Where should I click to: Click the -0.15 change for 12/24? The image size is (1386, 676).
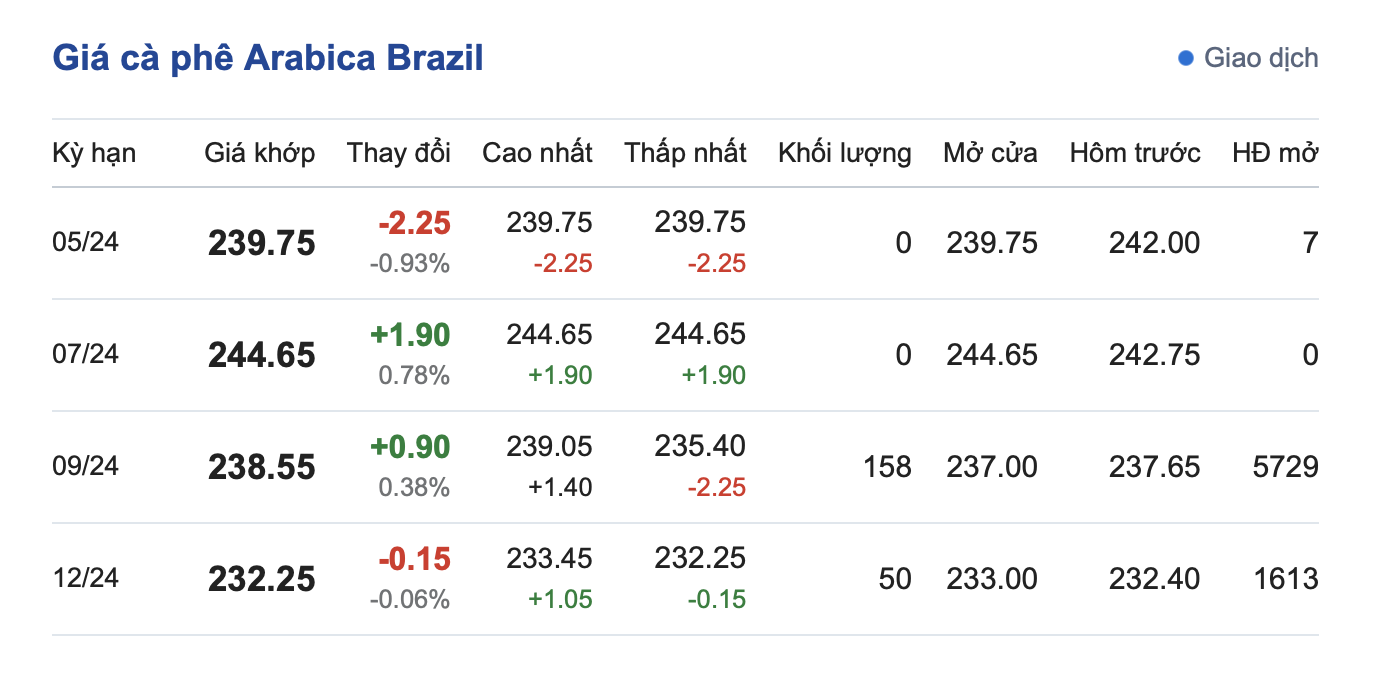click(x=415, y=559)
